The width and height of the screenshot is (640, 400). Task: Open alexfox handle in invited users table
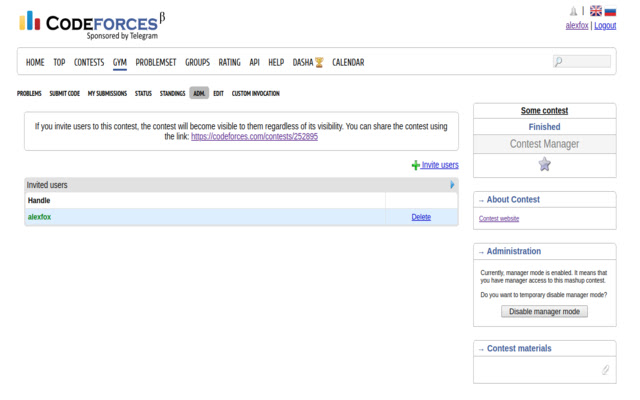(x=39, y=217)
